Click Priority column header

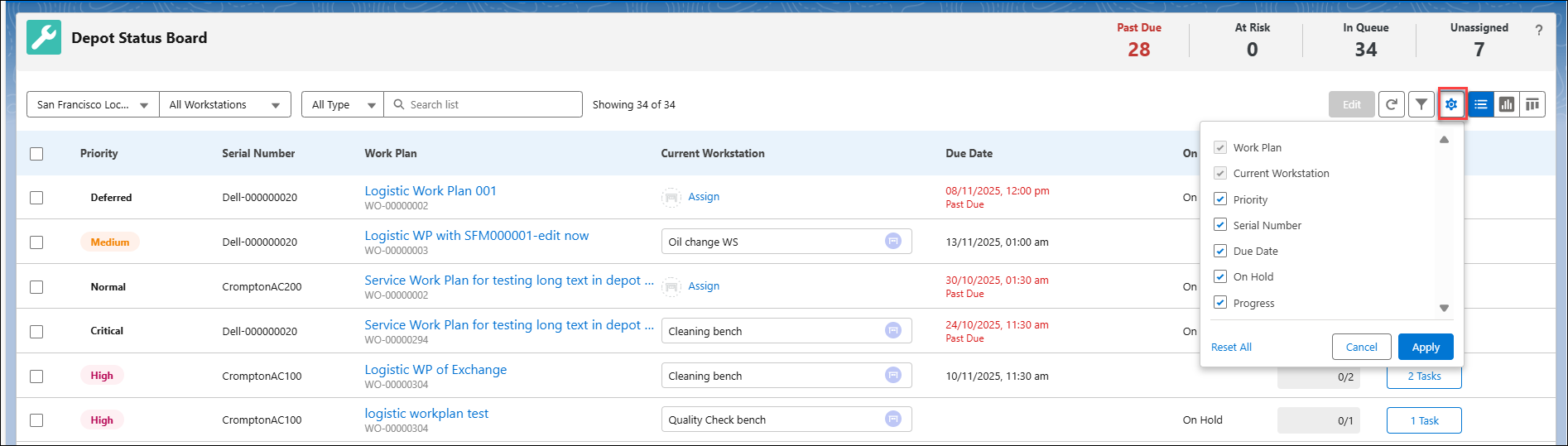point(99,153)
